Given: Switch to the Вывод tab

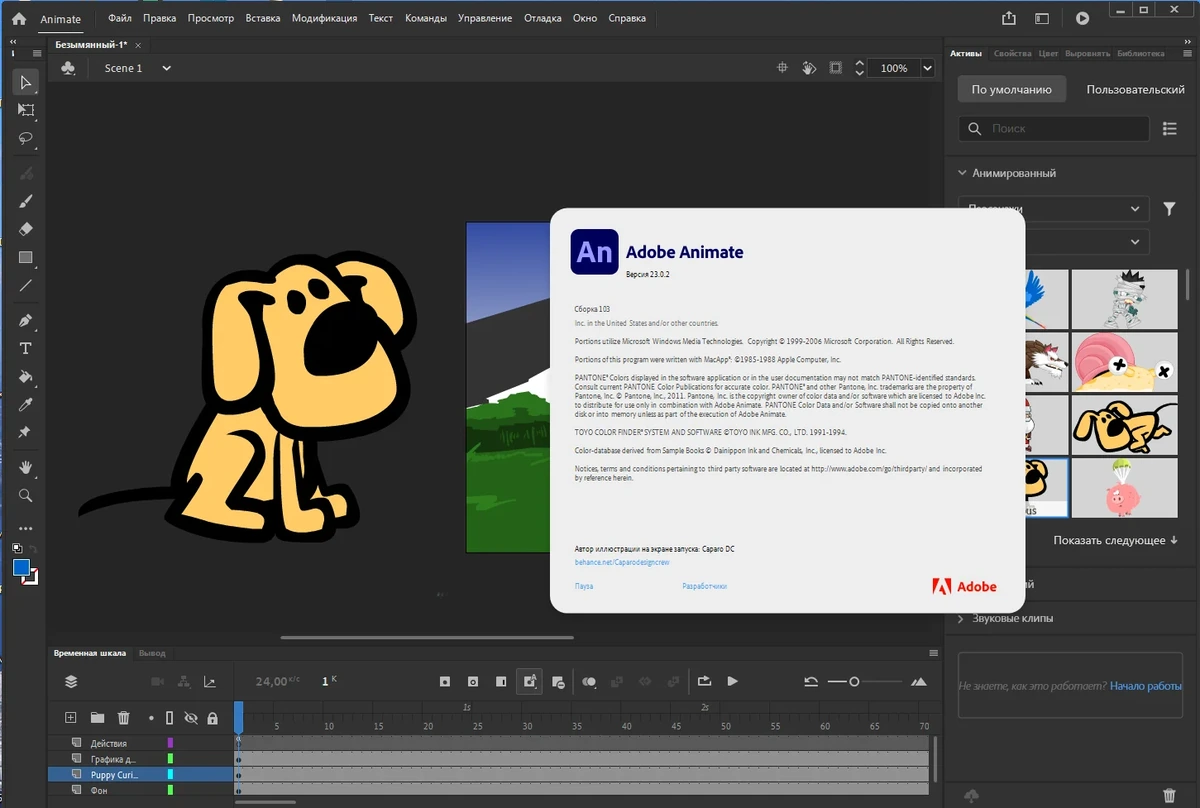Looking at the screenshot, I should click(x=152, y=653).
